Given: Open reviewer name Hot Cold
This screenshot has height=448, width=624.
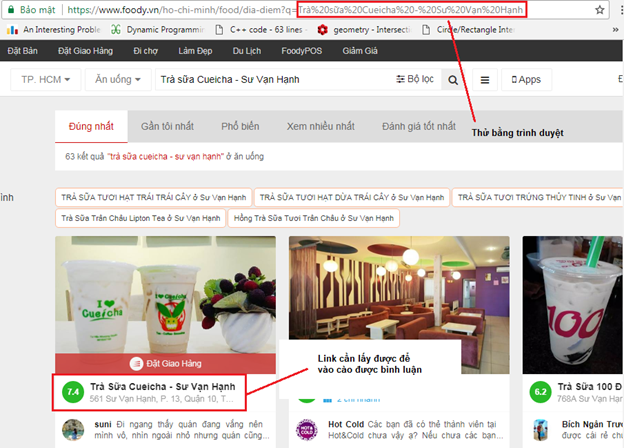Looking at the screenshot, I should point(346,424).
